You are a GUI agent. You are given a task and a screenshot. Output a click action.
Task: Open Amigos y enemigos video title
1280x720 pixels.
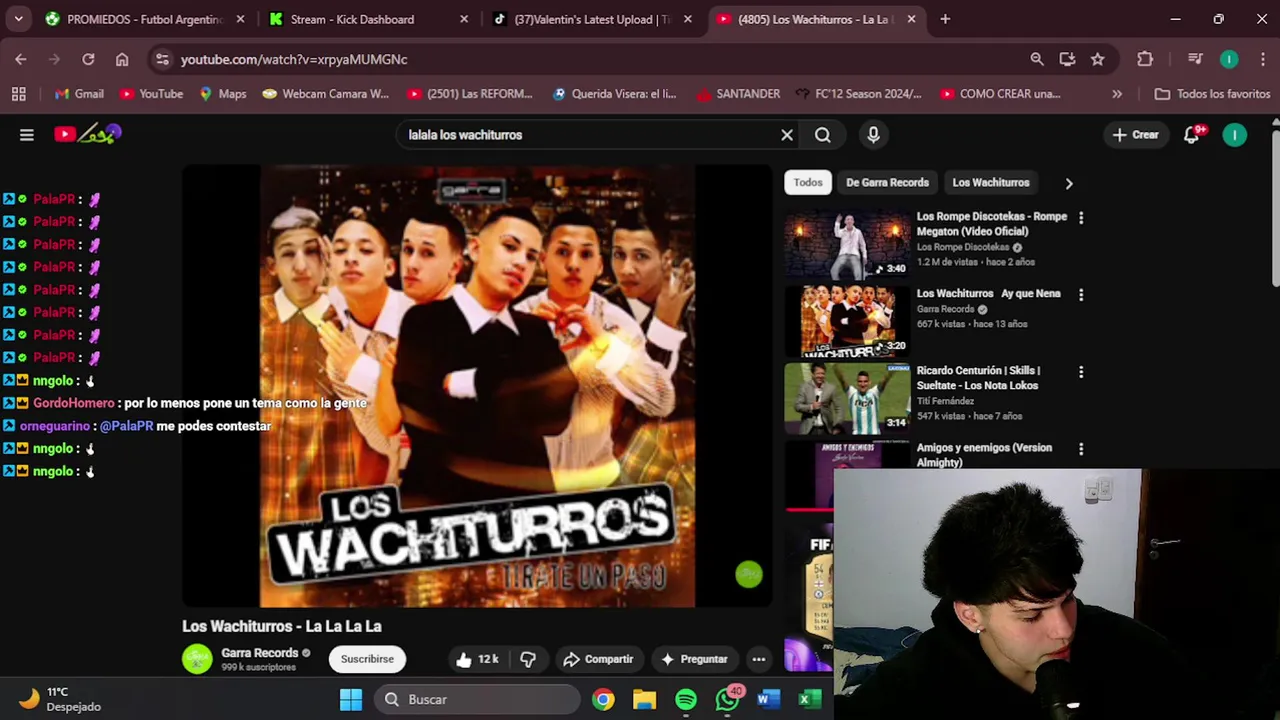(x=984, y=455)
